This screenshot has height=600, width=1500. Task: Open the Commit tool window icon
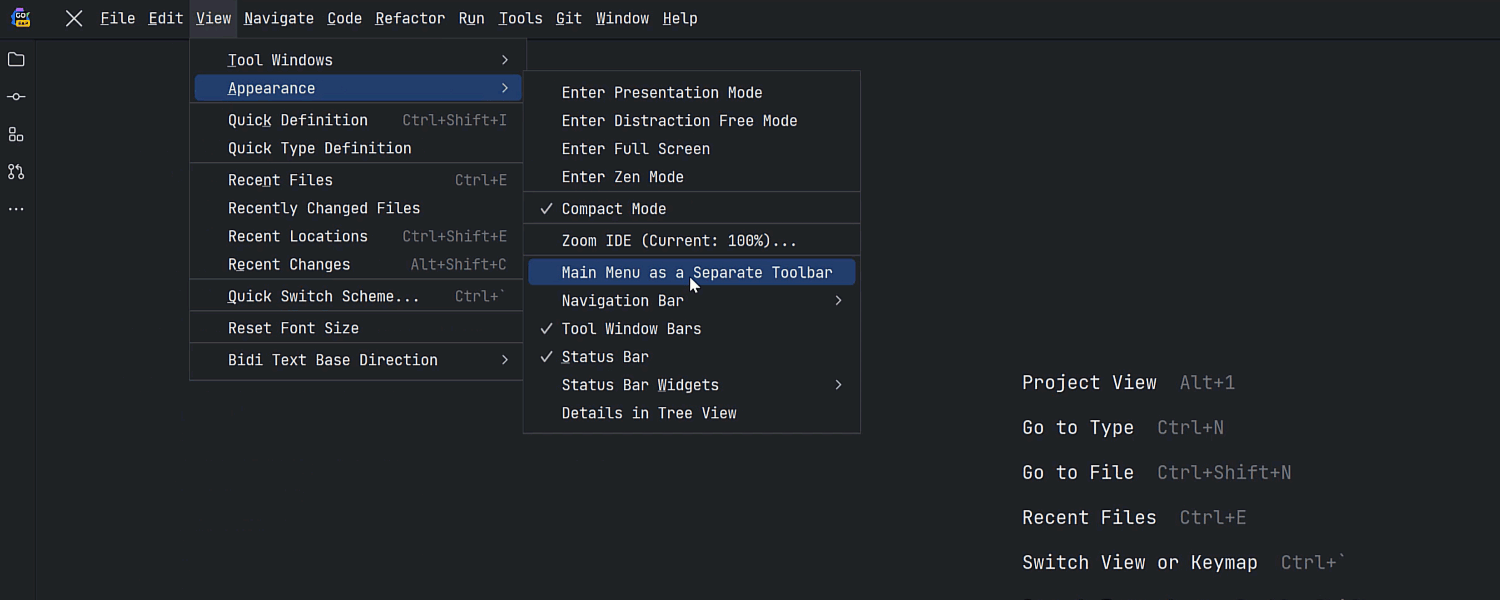point(16,97)
